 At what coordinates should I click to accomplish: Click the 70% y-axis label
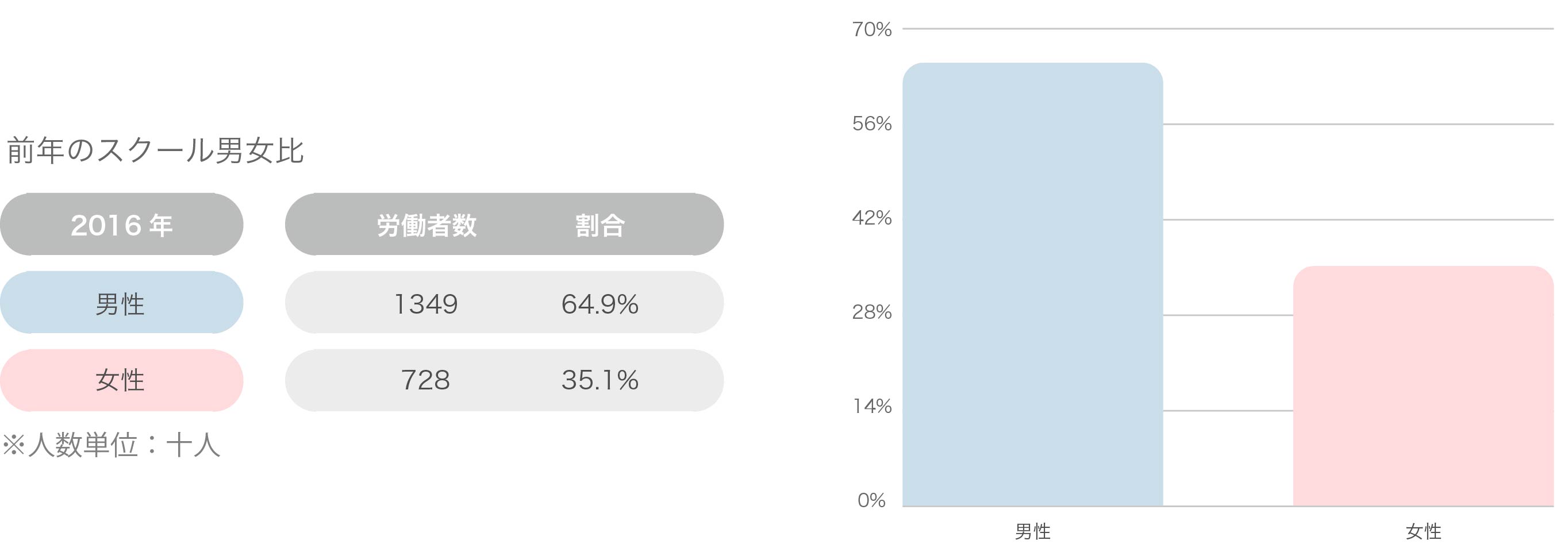pyautogui.click(x=871, y=29)
